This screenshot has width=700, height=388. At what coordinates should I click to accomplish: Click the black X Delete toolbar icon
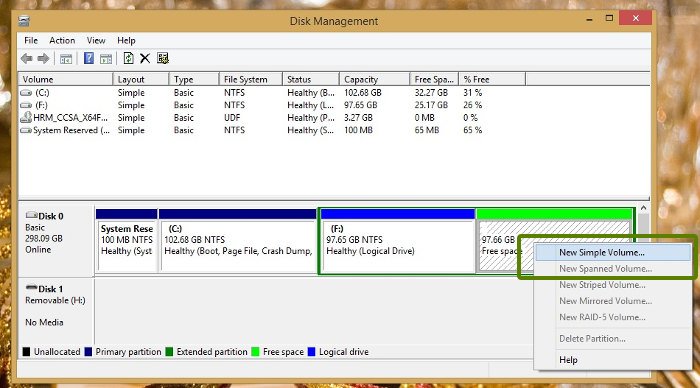[145, 58]
